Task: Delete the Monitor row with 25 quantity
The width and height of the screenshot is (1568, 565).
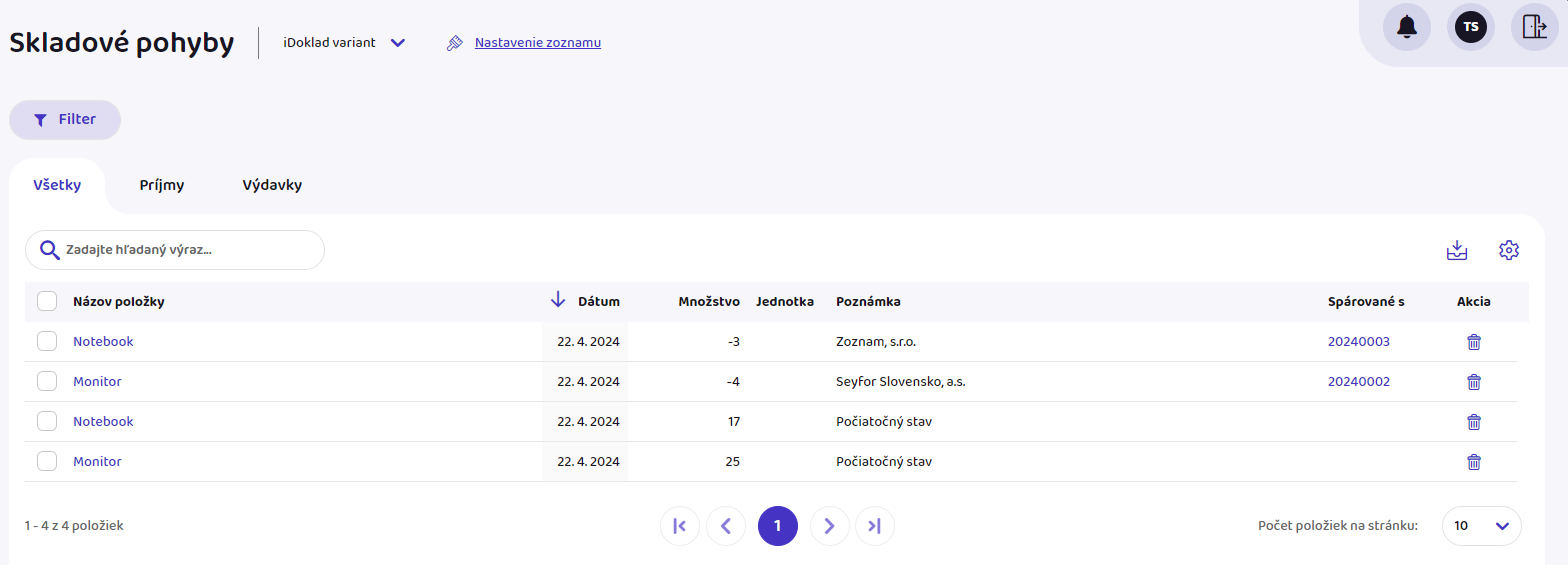Action: (1473, 462)
